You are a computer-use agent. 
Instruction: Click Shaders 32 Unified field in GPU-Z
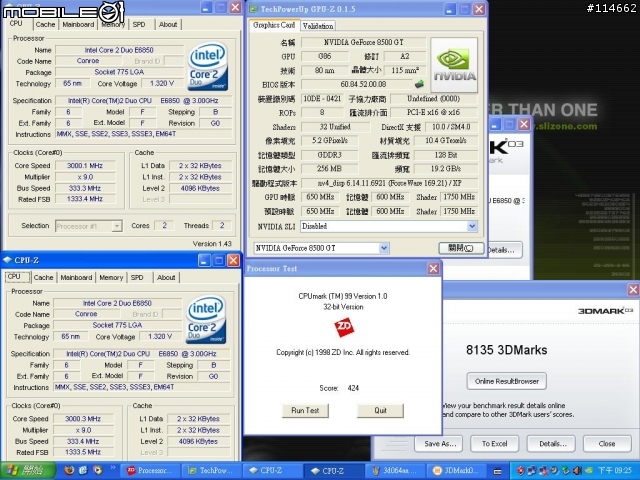(335, 127)
